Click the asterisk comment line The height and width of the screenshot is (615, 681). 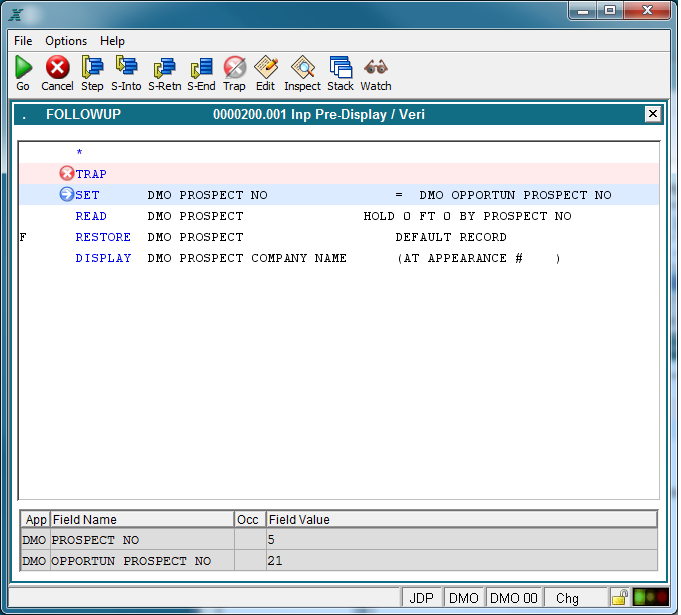79,152
